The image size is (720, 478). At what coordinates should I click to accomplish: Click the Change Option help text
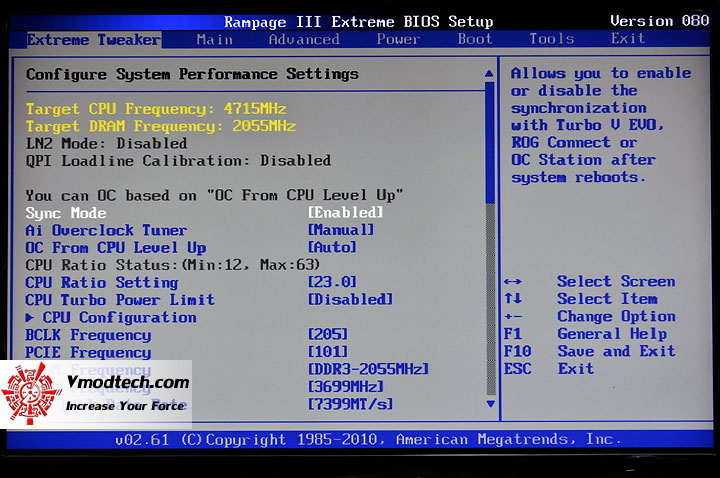(x=616, y=316)
